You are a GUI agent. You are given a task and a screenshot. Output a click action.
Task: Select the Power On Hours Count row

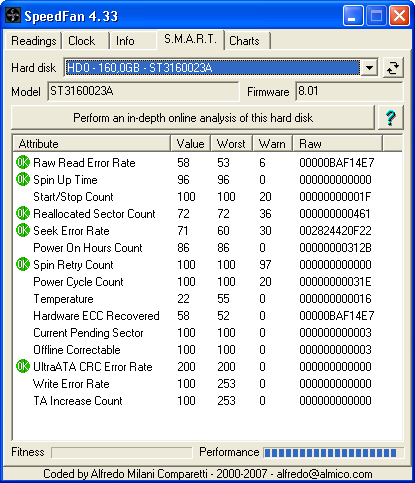coord(207,247)
